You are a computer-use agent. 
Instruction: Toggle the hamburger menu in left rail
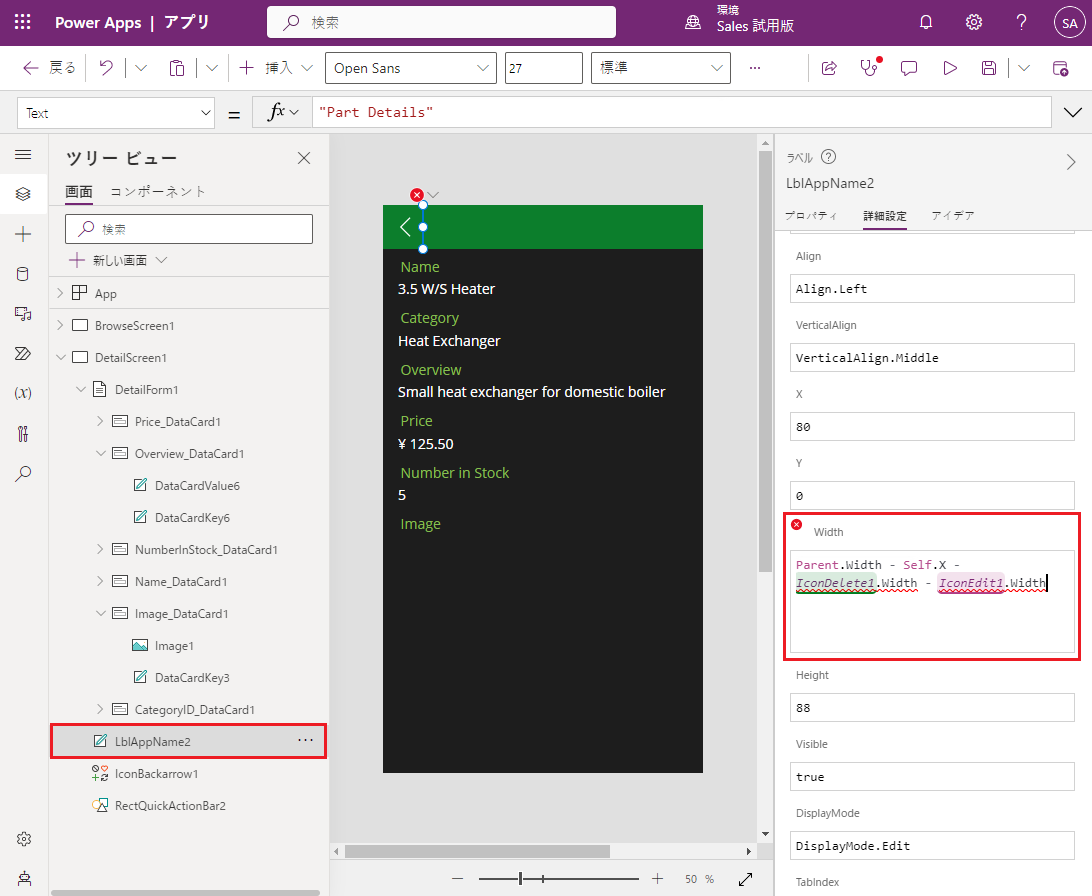click(x=23, y=155)
